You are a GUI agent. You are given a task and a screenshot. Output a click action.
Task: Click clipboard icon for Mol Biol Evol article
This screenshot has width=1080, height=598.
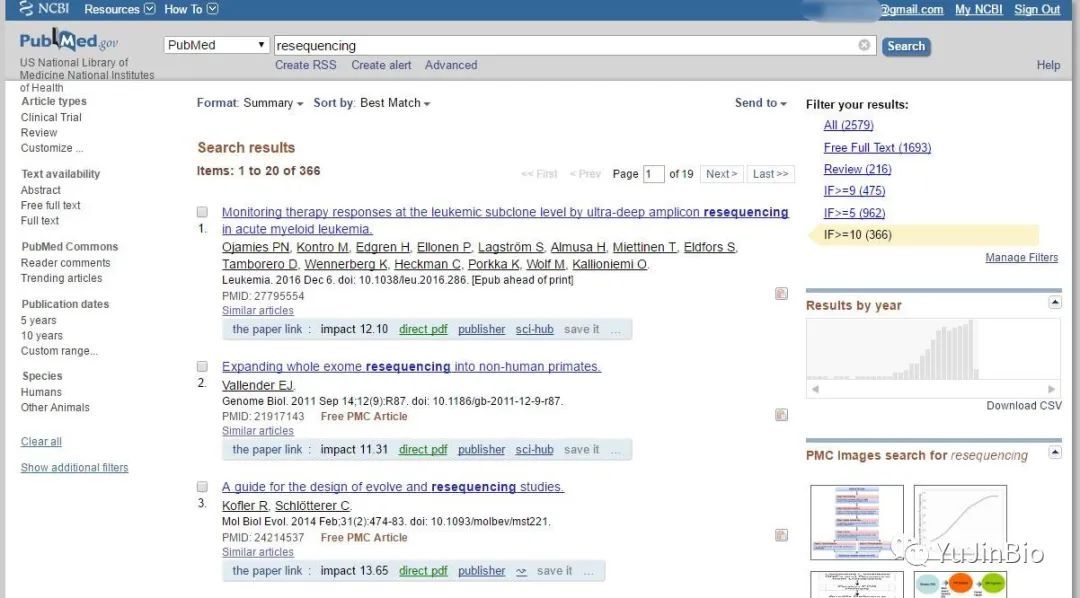click(781, 535)
